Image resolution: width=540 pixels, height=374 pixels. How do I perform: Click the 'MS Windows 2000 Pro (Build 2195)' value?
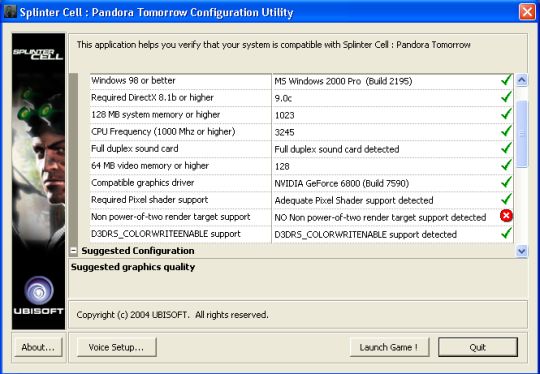(x=343, y=81)
